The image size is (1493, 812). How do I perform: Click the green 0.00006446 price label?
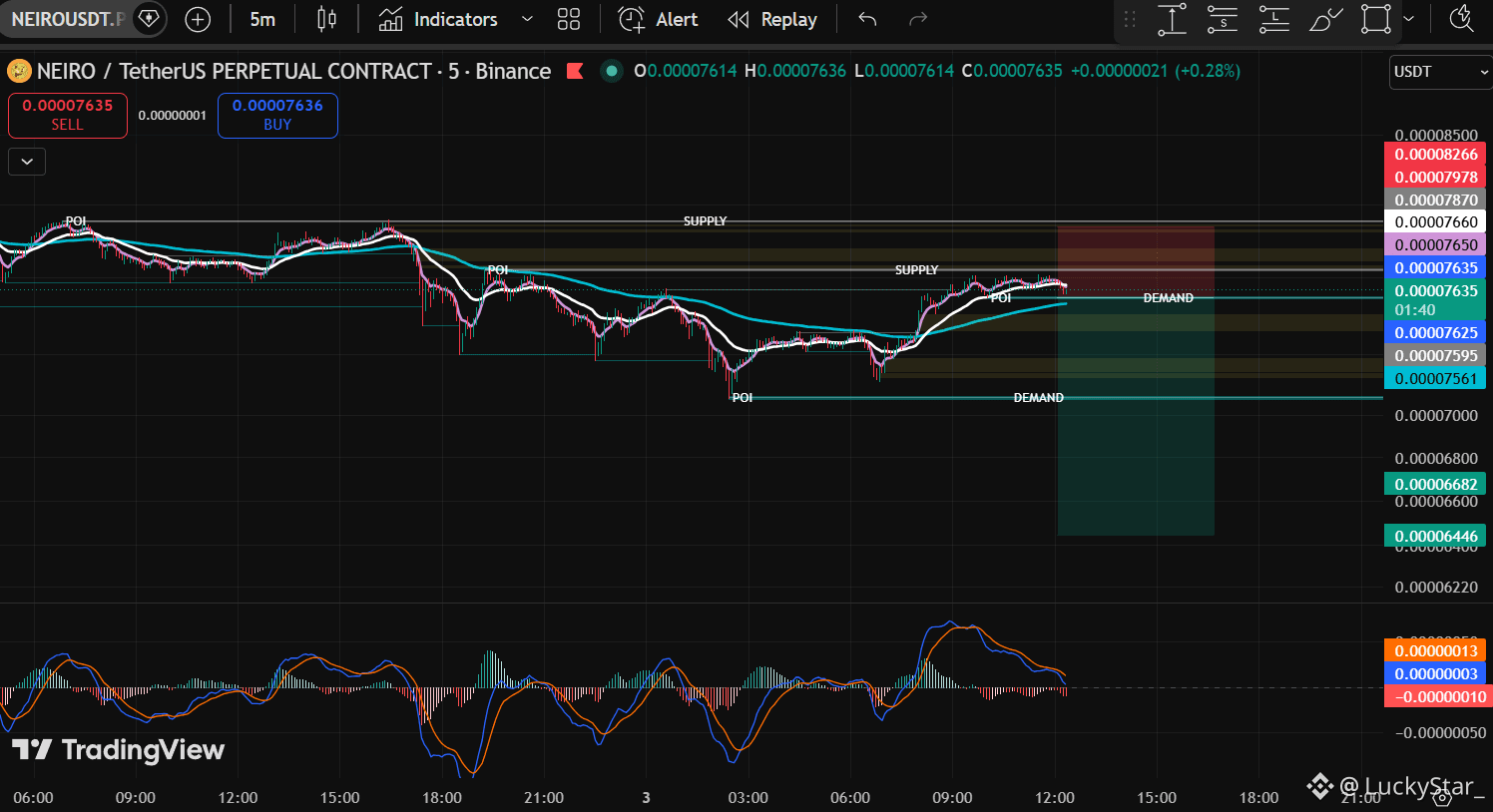pyautogui.click(x=1435, y=537)
